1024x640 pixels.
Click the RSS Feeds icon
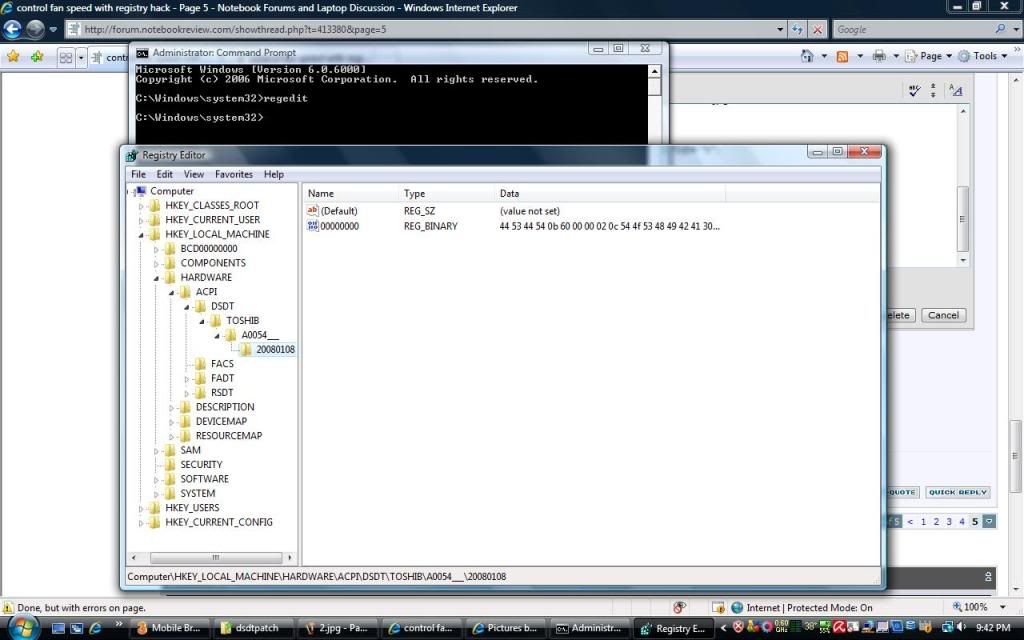(842, 56)
